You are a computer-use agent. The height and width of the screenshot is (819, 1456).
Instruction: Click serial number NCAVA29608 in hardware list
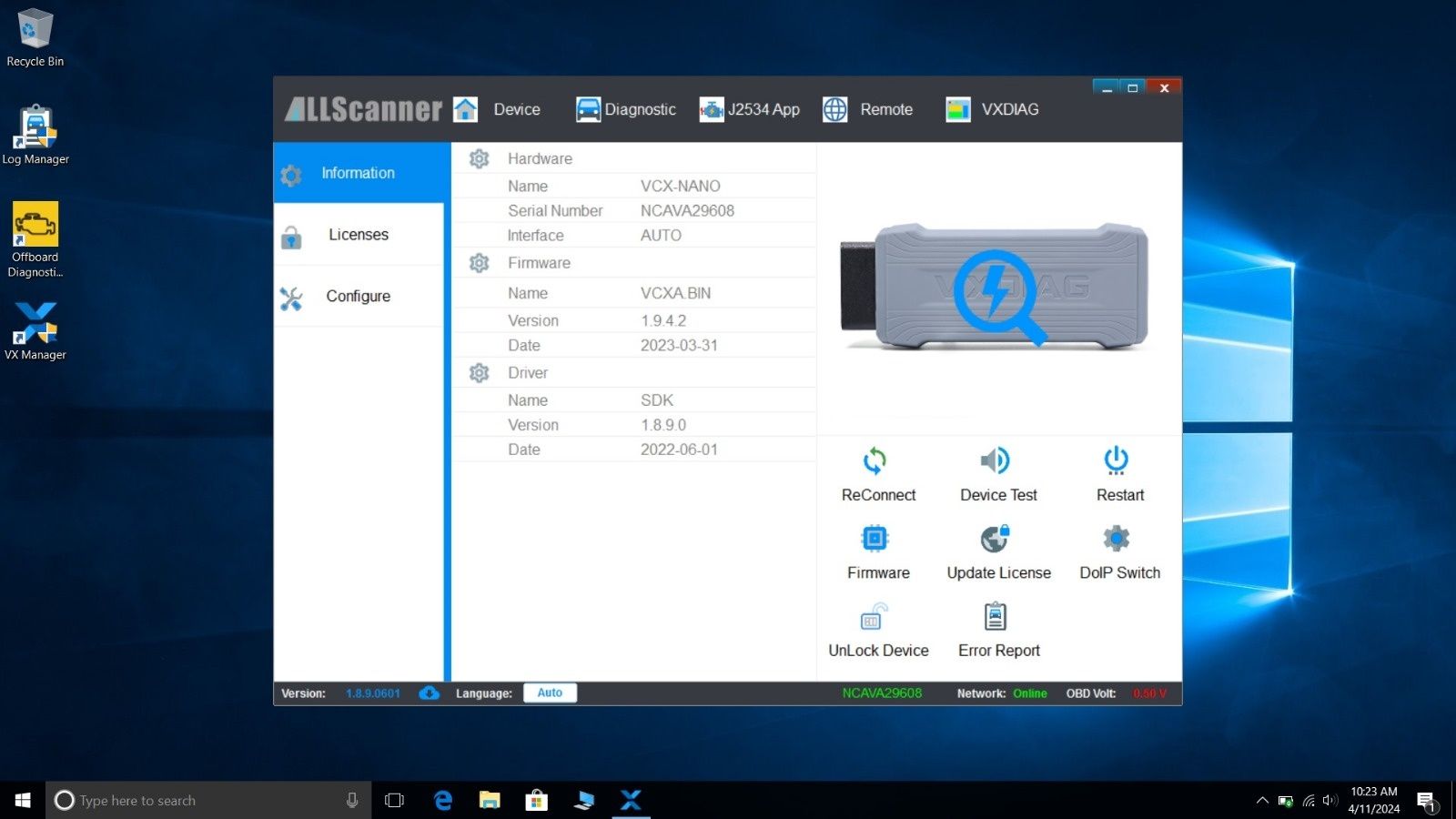(x=687, y=211)
